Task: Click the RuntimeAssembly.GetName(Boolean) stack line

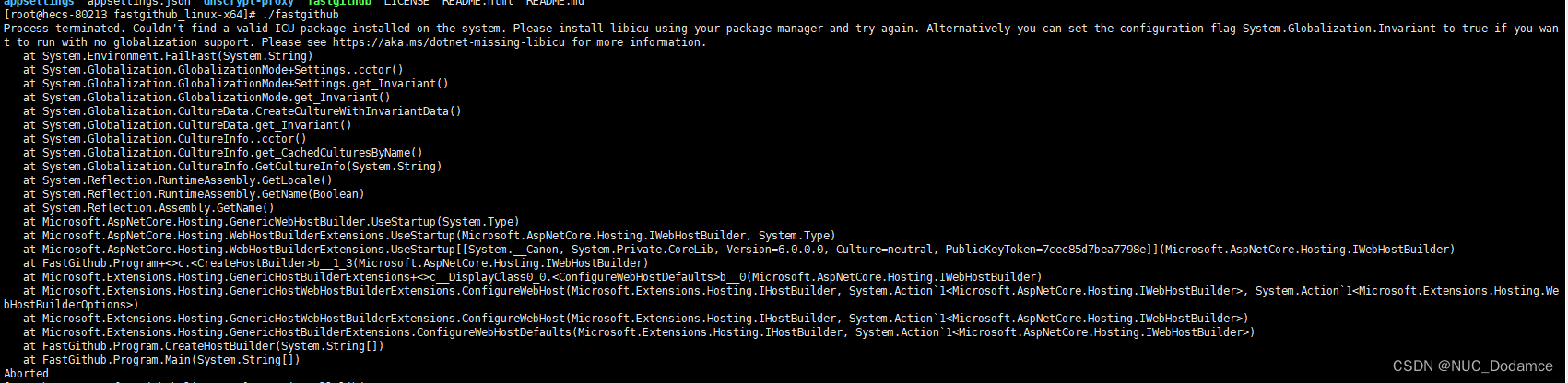Action: click(x=194, y=194)
